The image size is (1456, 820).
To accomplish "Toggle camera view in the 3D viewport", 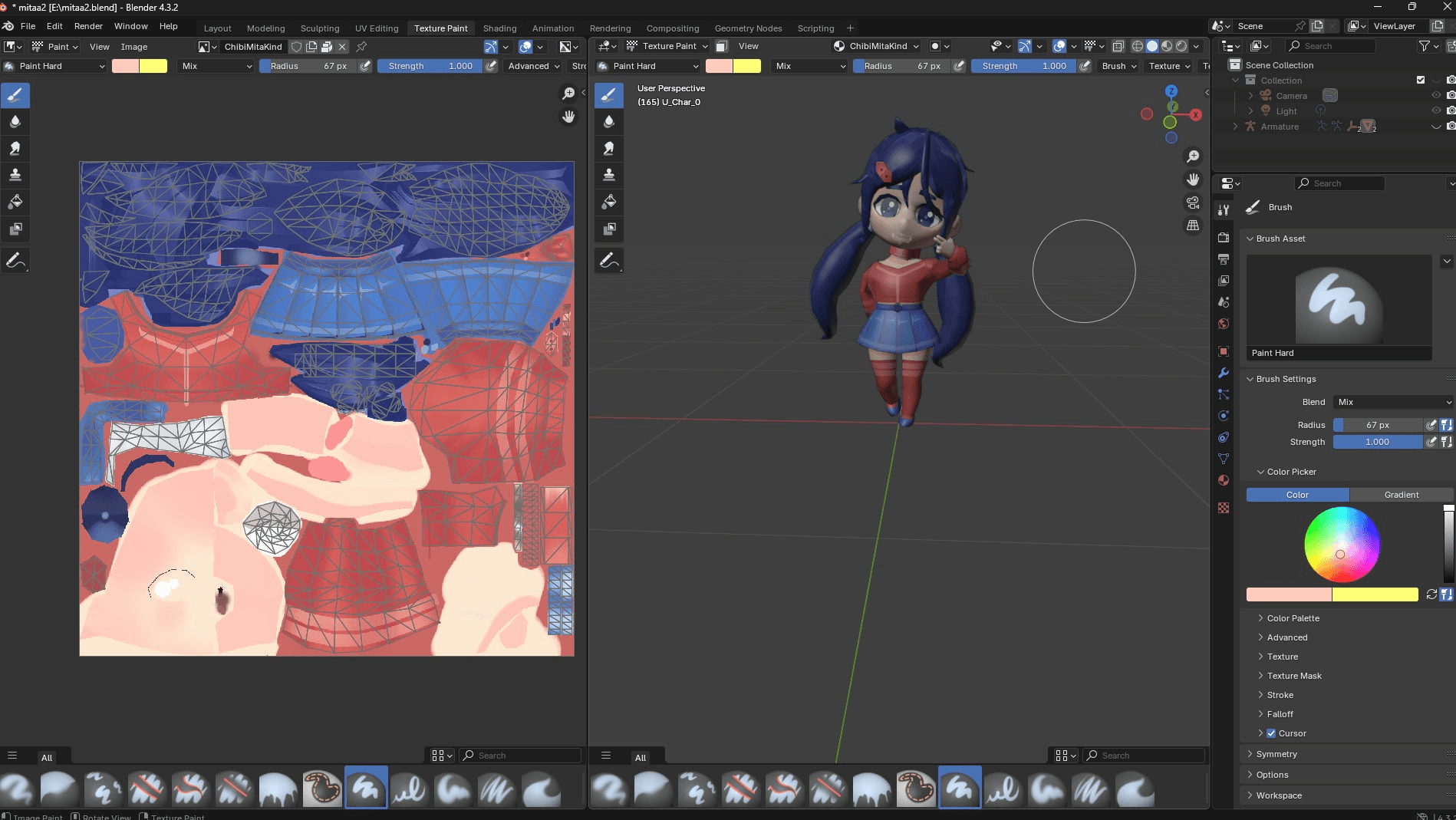I will (x=1193, y=203).
